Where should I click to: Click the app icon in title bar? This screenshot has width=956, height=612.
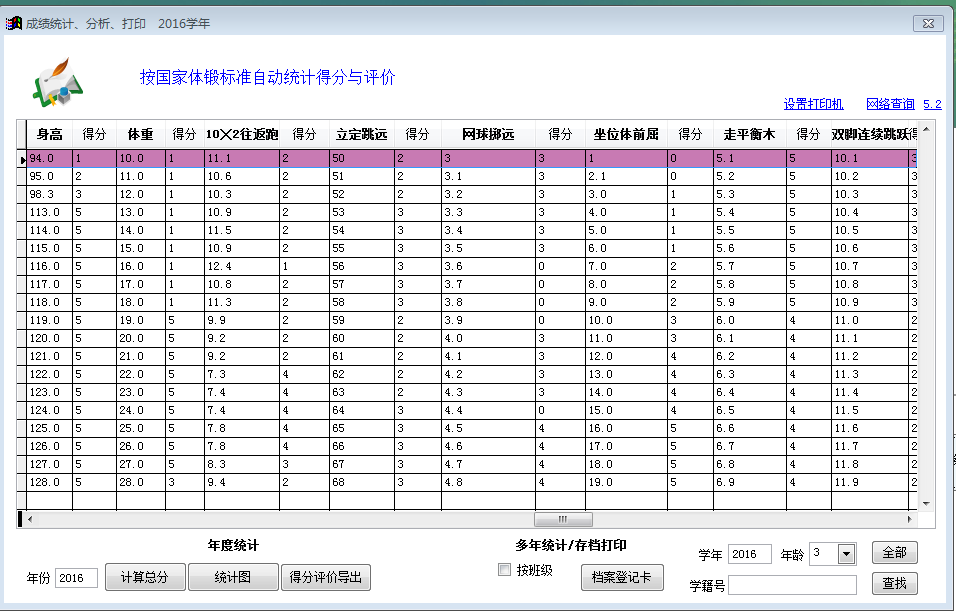13,24
